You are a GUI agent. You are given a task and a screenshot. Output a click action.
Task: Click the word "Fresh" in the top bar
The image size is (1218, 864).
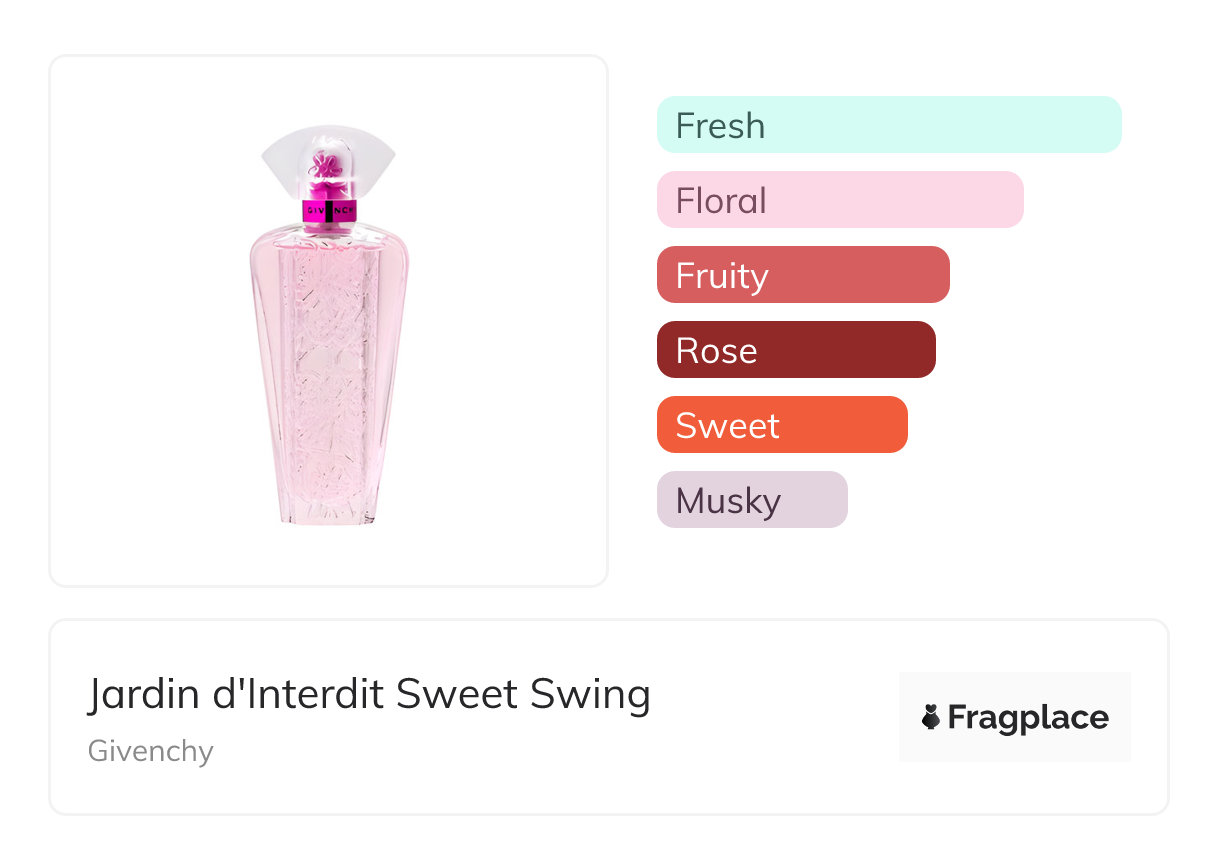pyautogui.click(x=720, y=126)
